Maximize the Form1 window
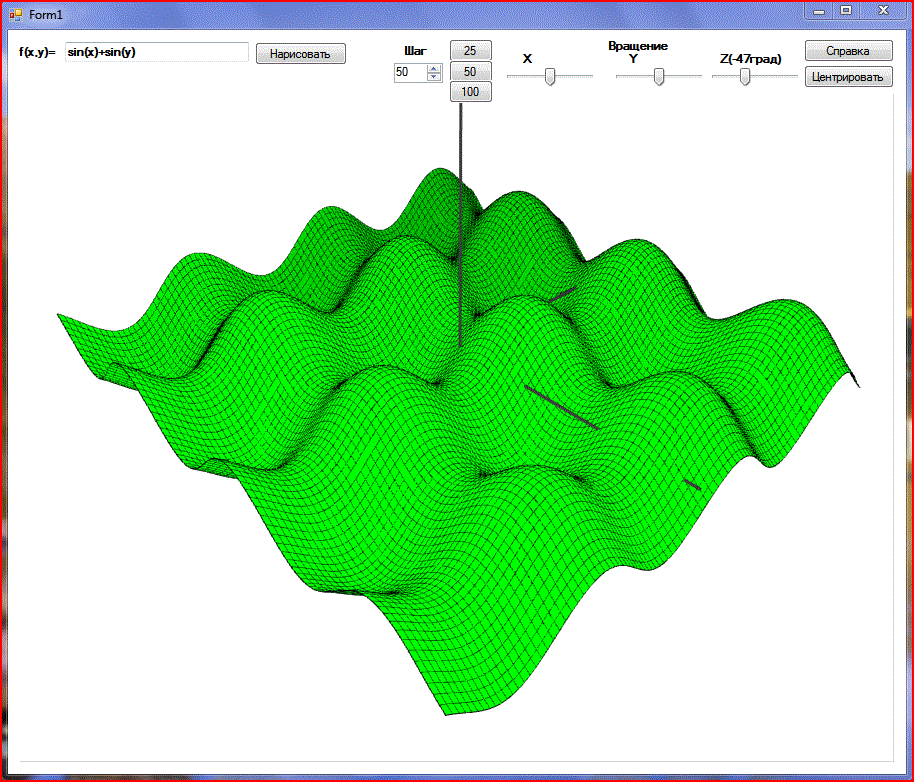 pos(846,10)
